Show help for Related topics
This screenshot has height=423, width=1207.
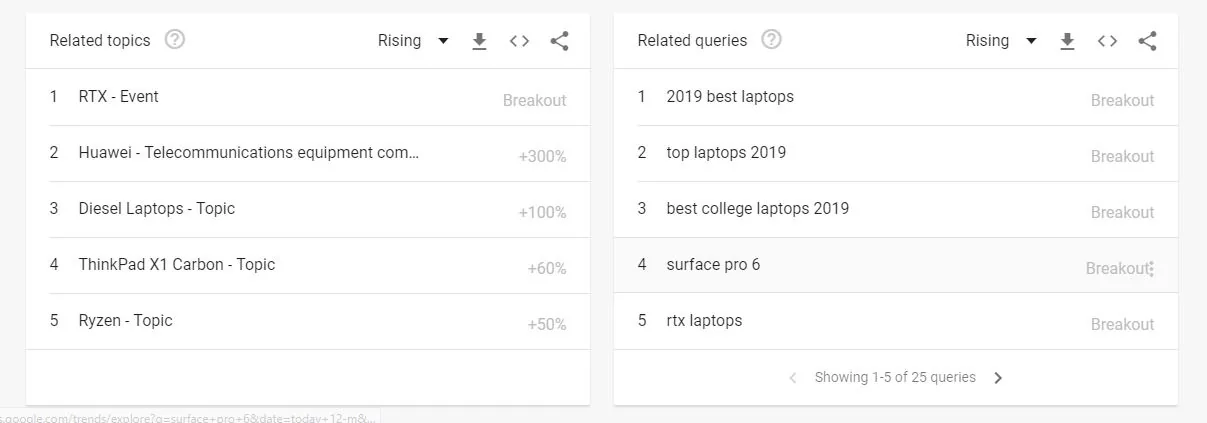pyautogui.click(x=176, y=40)
